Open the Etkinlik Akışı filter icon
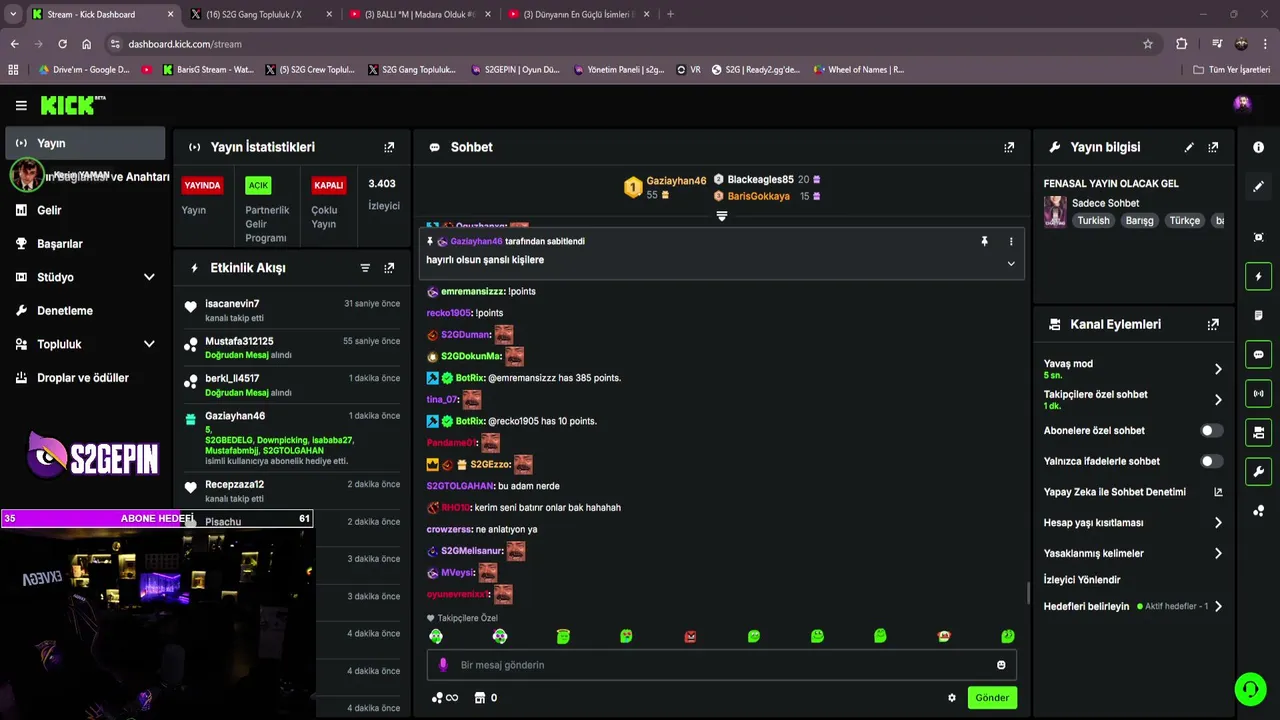 pos(365,268)
